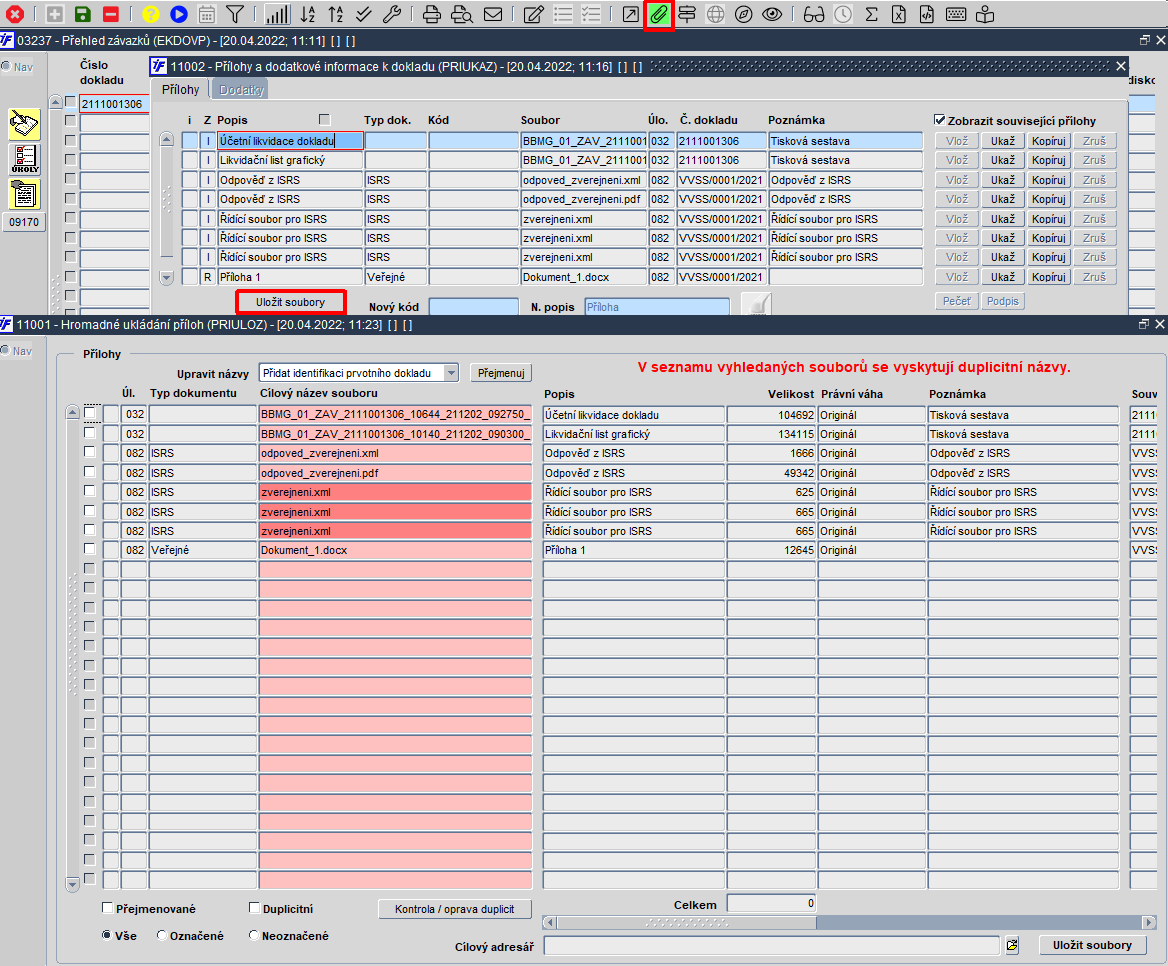
Task: Click the yellow help question mark icon
Action: (150, 14)
